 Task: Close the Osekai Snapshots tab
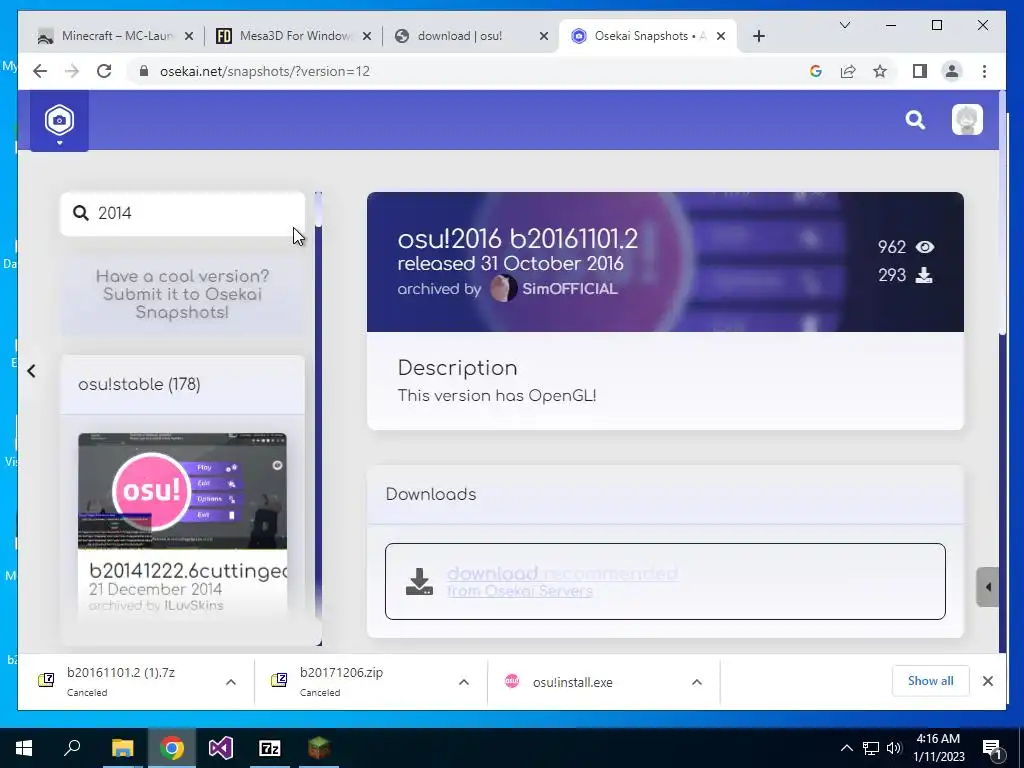point(721,37)
